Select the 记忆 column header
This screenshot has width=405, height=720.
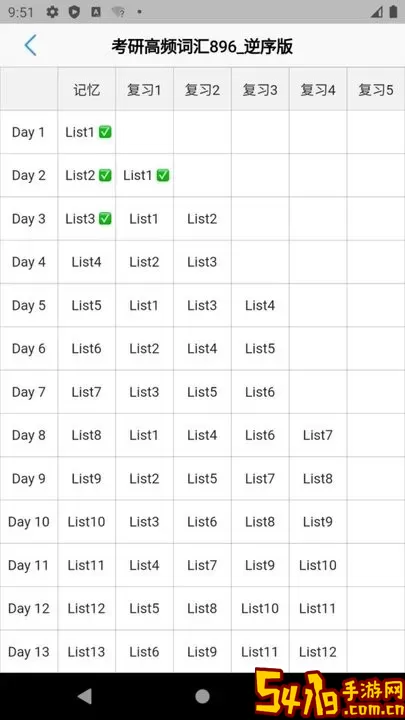tap(87, 90)
